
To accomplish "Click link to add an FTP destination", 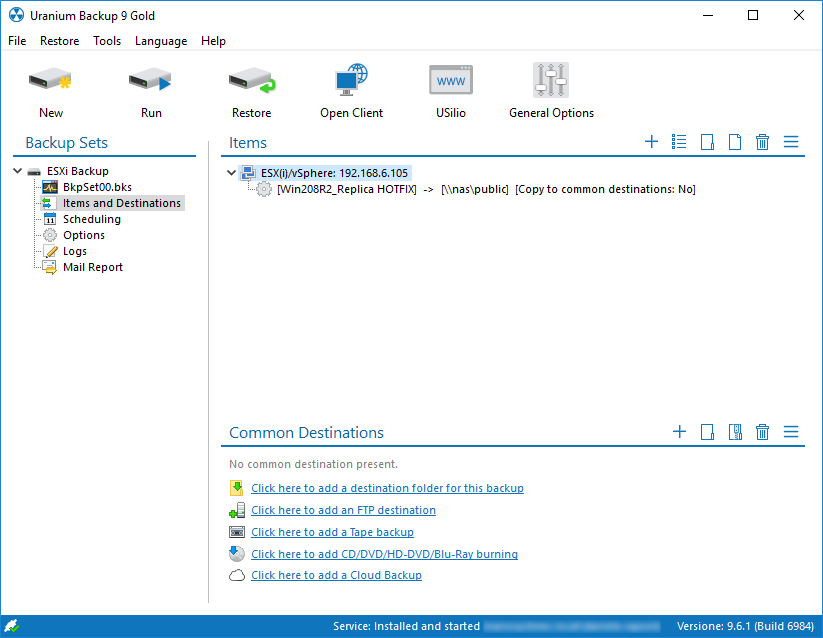I will [x=343, y=510].
